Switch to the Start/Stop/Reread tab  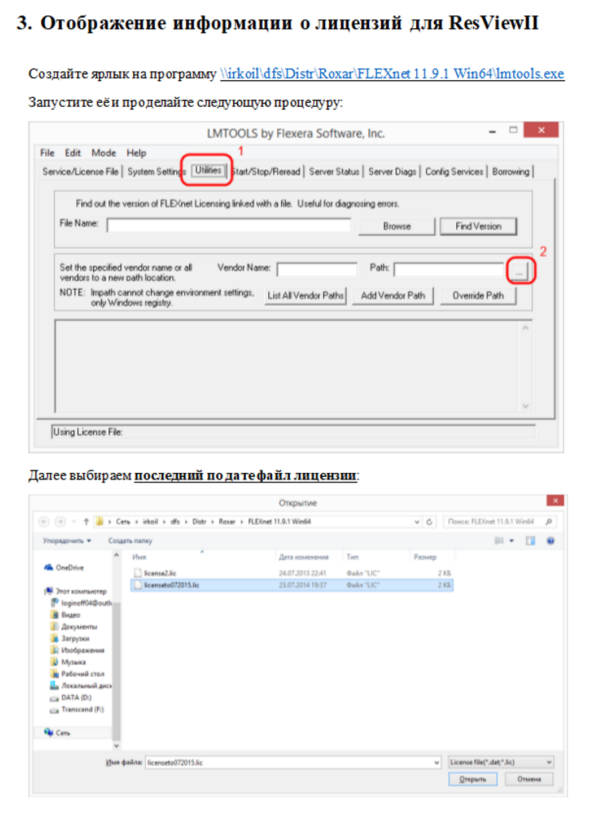pos(267,172)
